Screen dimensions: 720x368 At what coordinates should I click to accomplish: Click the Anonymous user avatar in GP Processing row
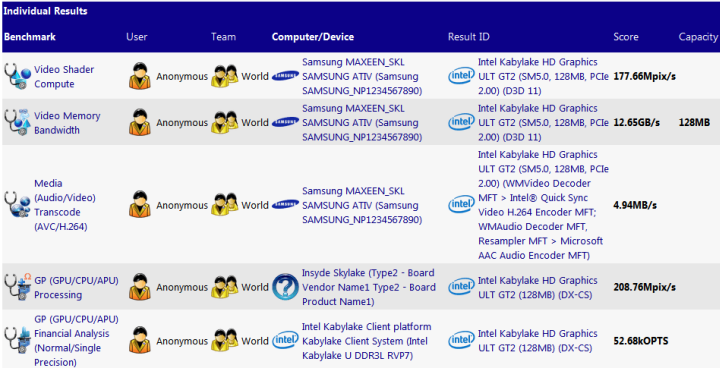(140, 287)
